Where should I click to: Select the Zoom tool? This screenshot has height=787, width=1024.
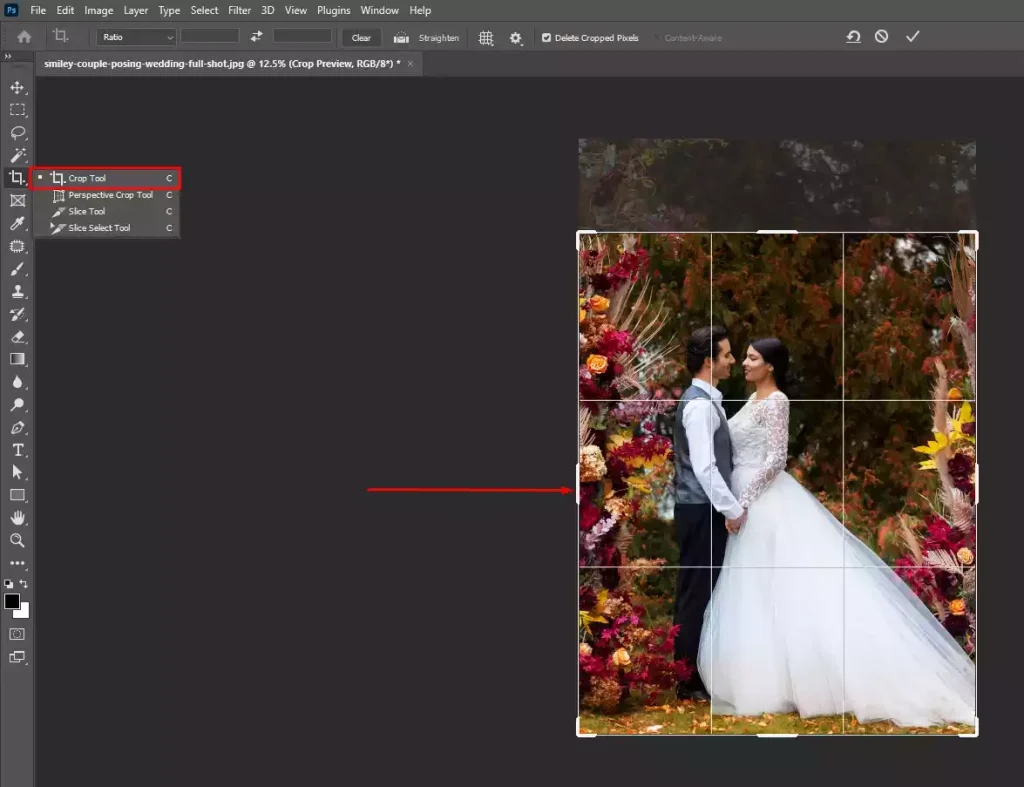17,541
